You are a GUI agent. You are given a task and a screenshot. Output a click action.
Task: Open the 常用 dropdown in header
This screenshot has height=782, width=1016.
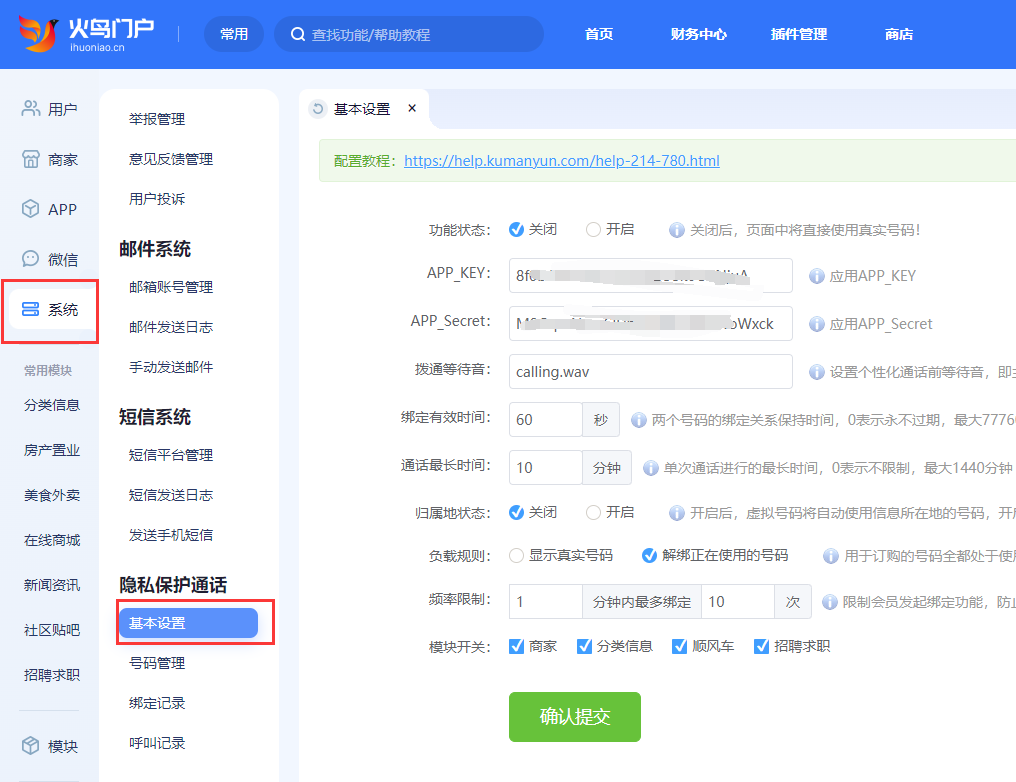click(x=234, y=34)
